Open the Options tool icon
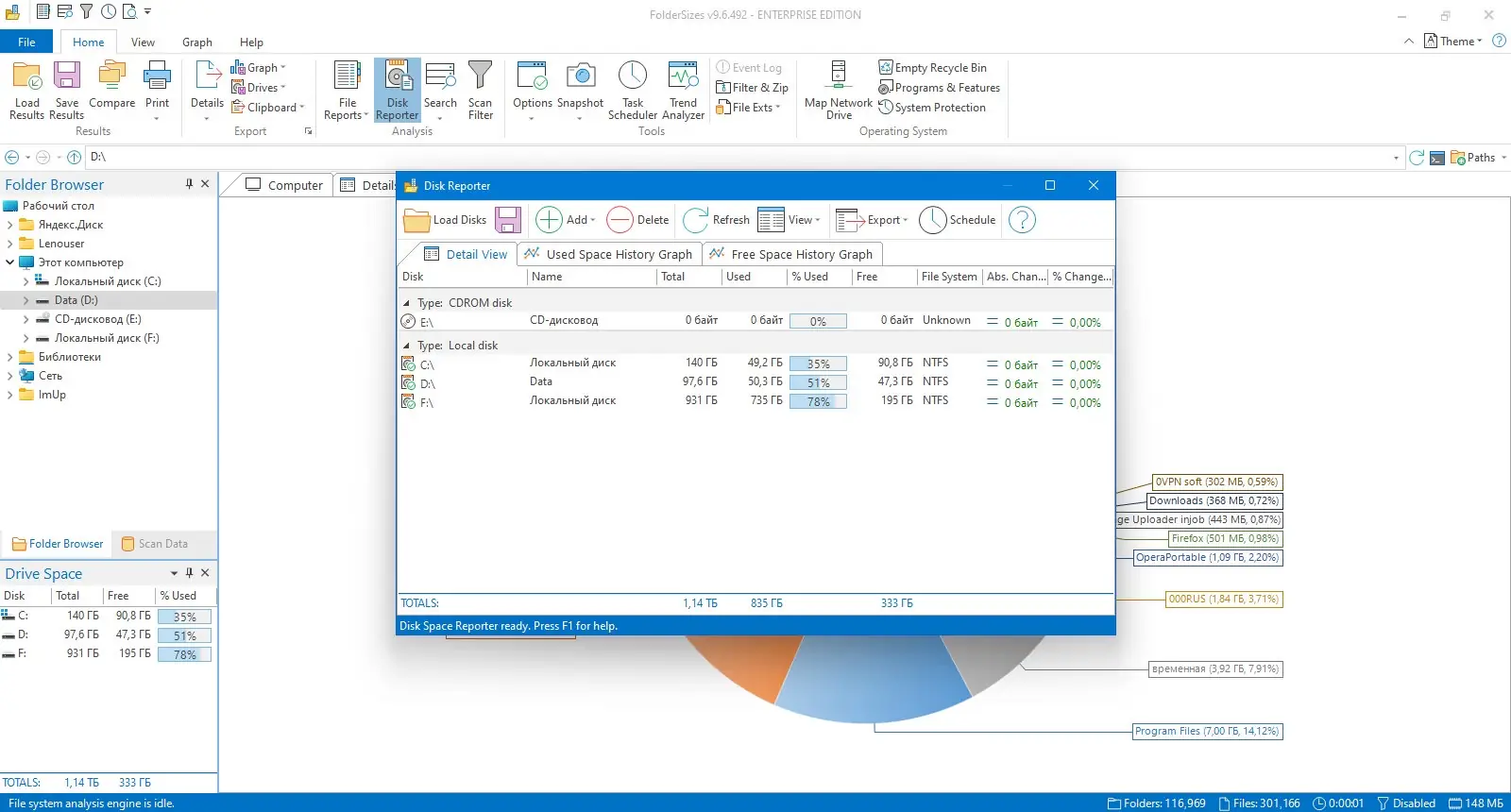1511x812 pixels. point(532,90)
